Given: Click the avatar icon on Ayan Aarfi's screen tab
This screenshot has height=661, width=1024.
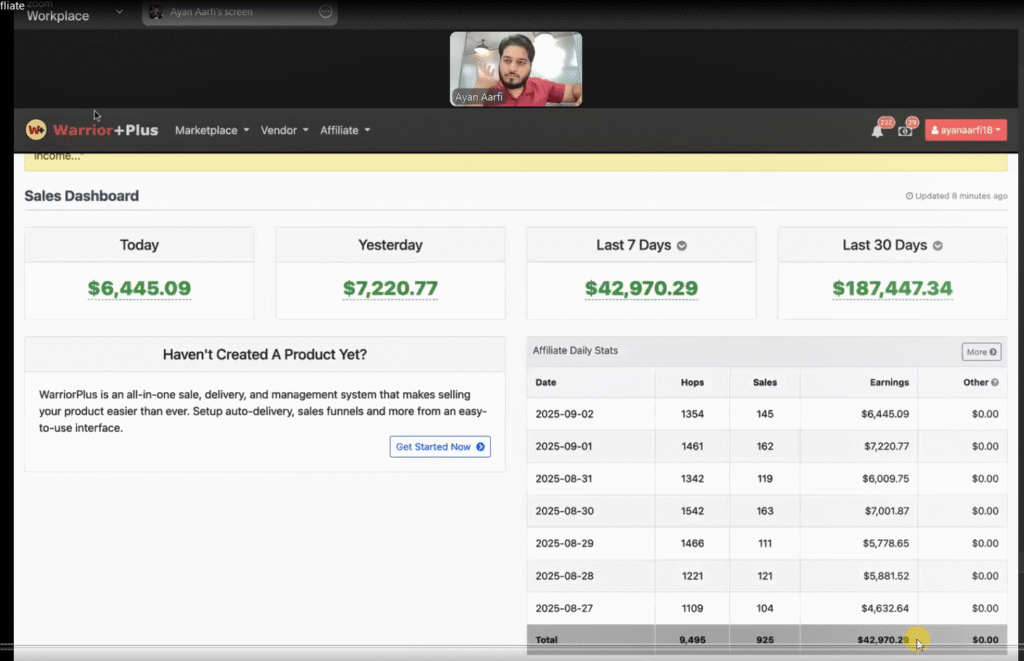Looking at the screenshot, I should (157, 12).
